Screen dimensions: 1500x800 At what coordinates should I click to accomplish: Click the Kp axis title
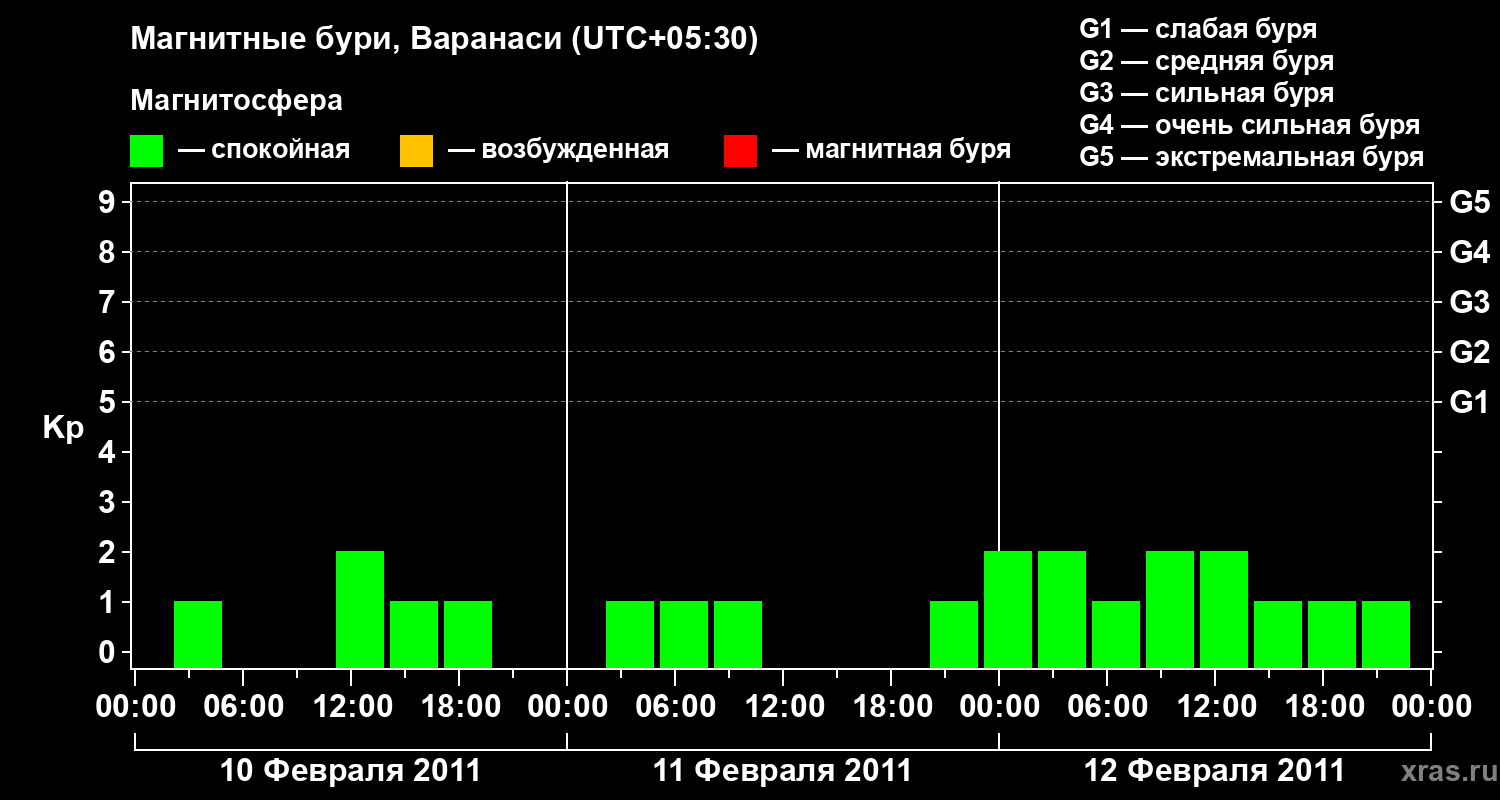coord(63,427)
